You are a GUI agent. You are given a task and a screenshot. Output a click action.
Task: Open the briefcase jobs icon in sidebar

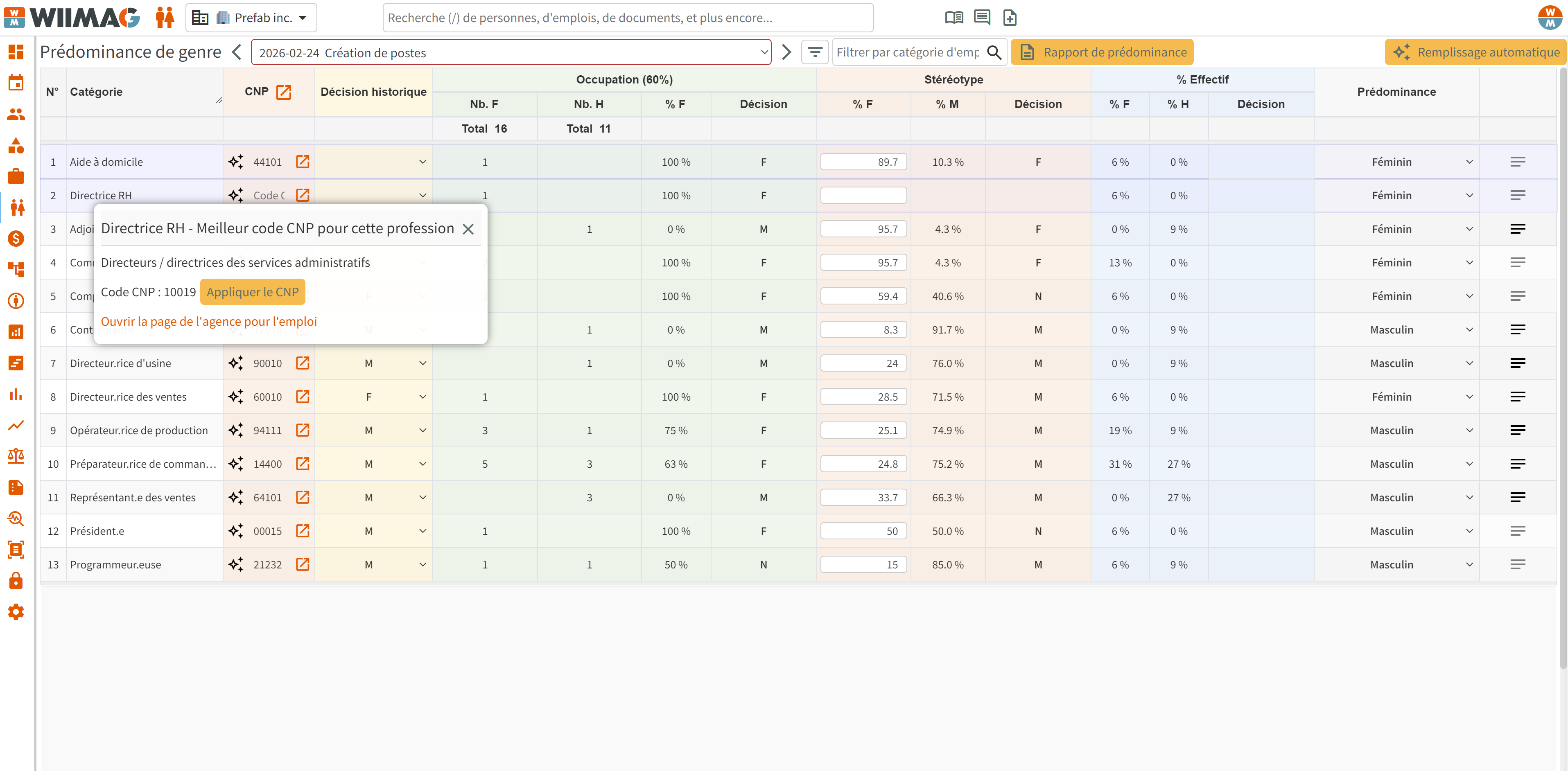click(16, 176)
